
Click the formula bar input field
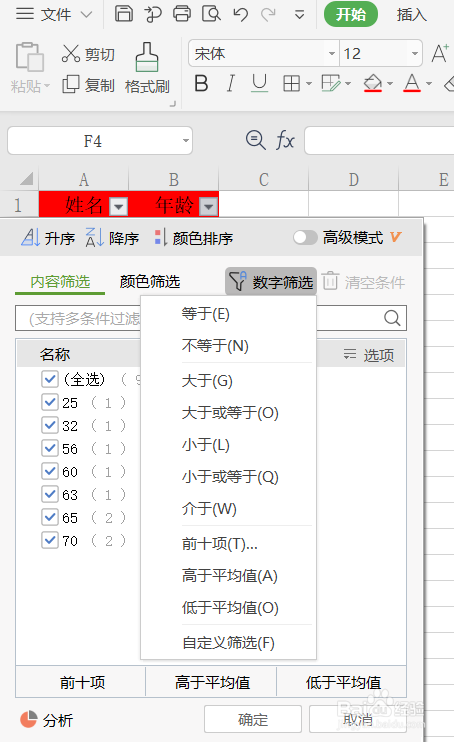coord(379,141)
